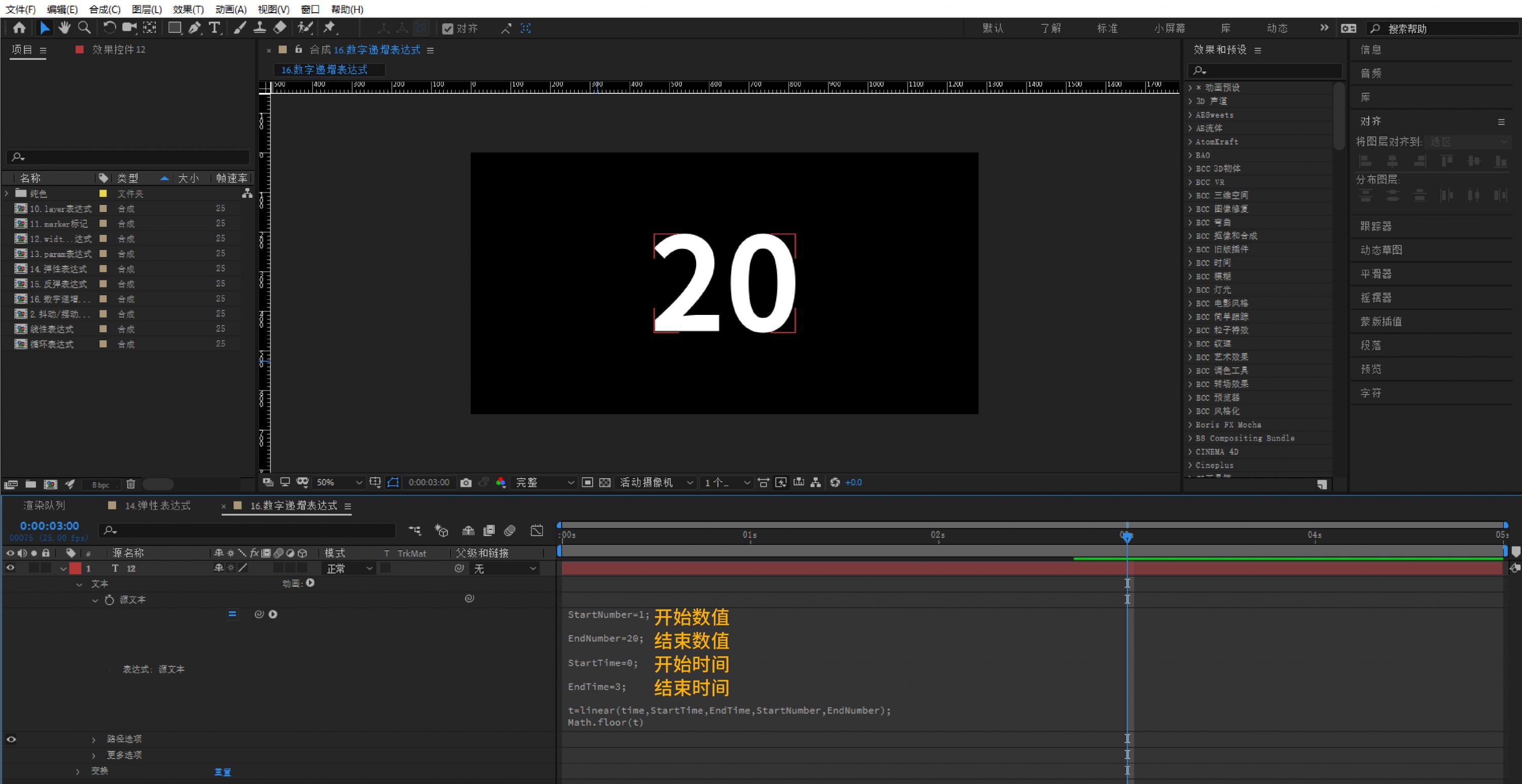This screenshot has width=1522, height=784.
Task: Click the trash delete icon in Project panel
Action: 131,484
